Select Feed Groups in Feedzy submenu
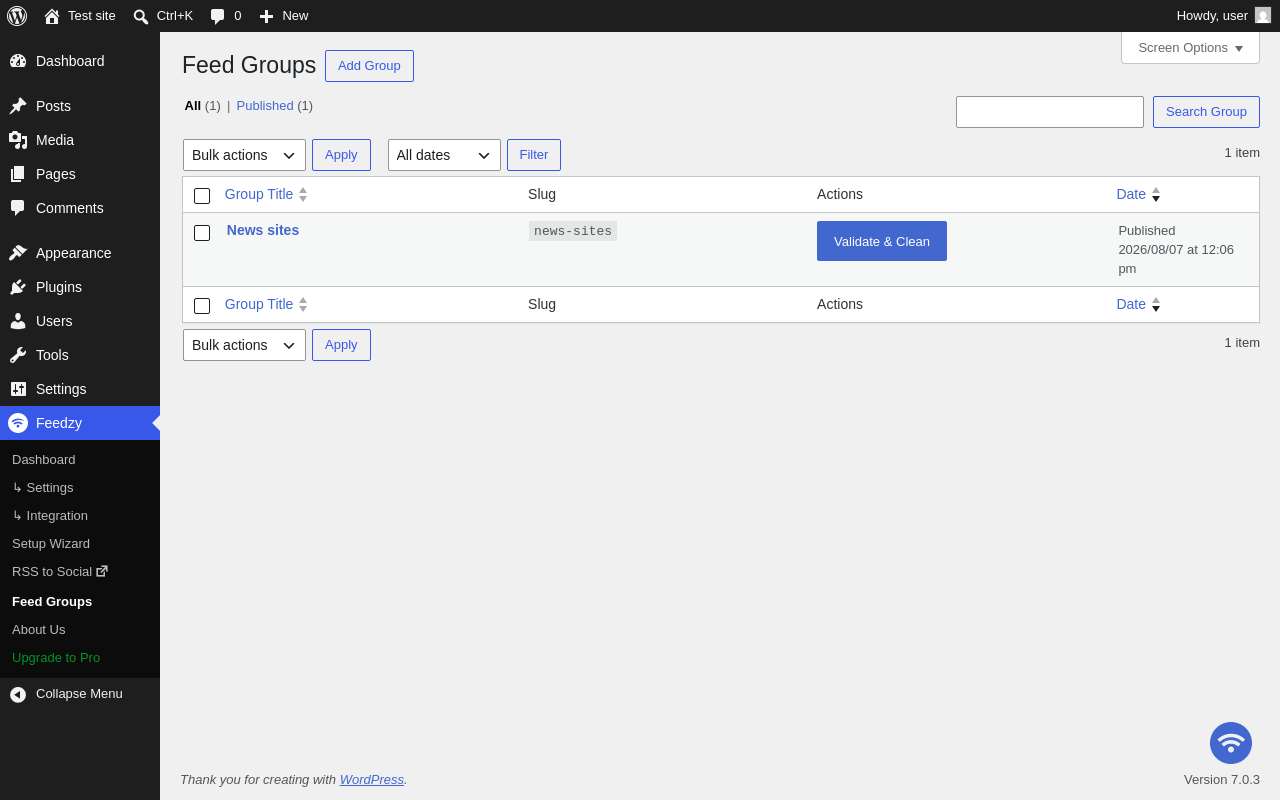This screenshot has height=800, width=1280. coord(52,601)
